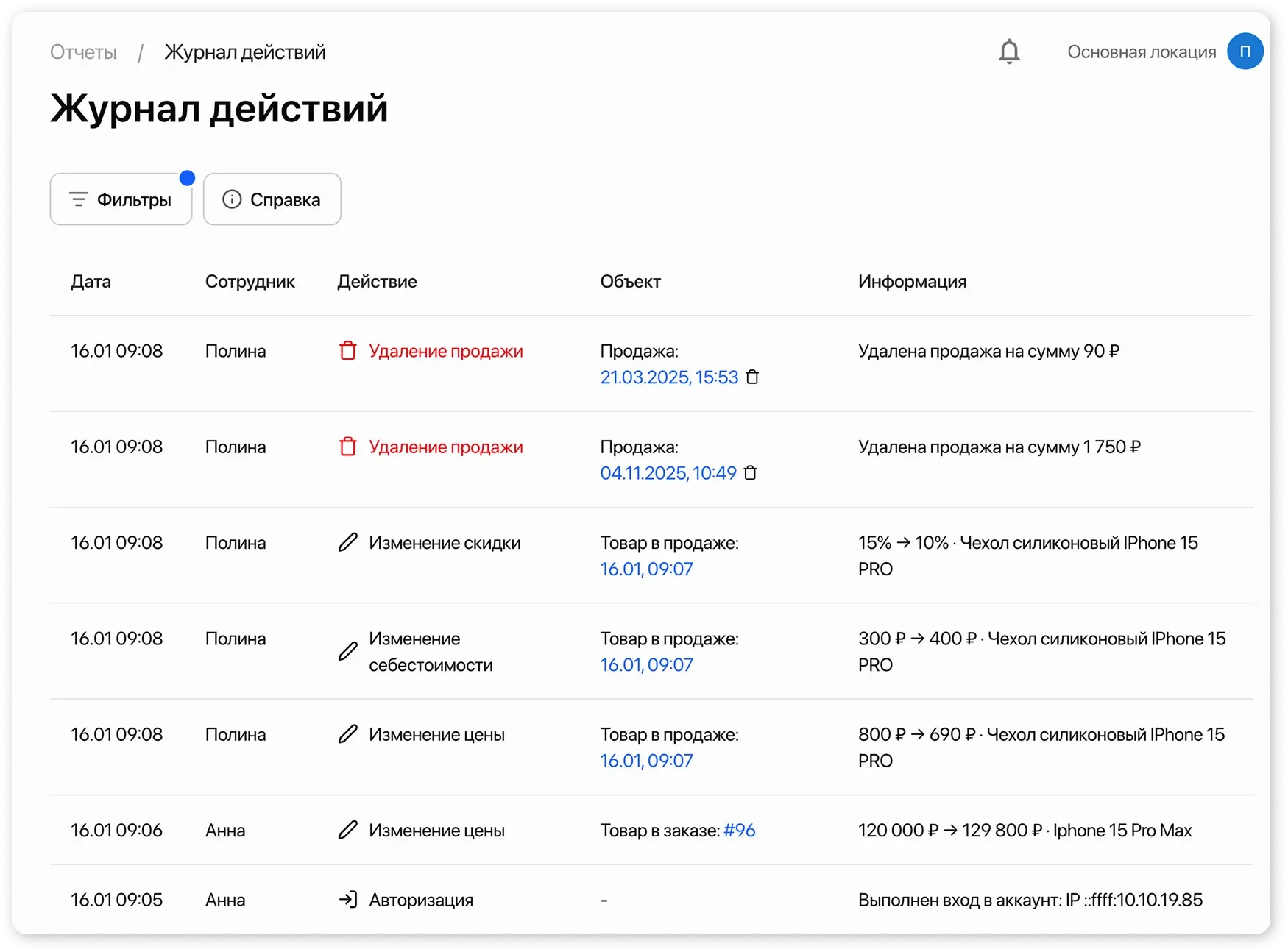This screenshot has height=952, width=1288.
Task: Click the filter icon inside Фильтры button
Action: coord(79,199)
